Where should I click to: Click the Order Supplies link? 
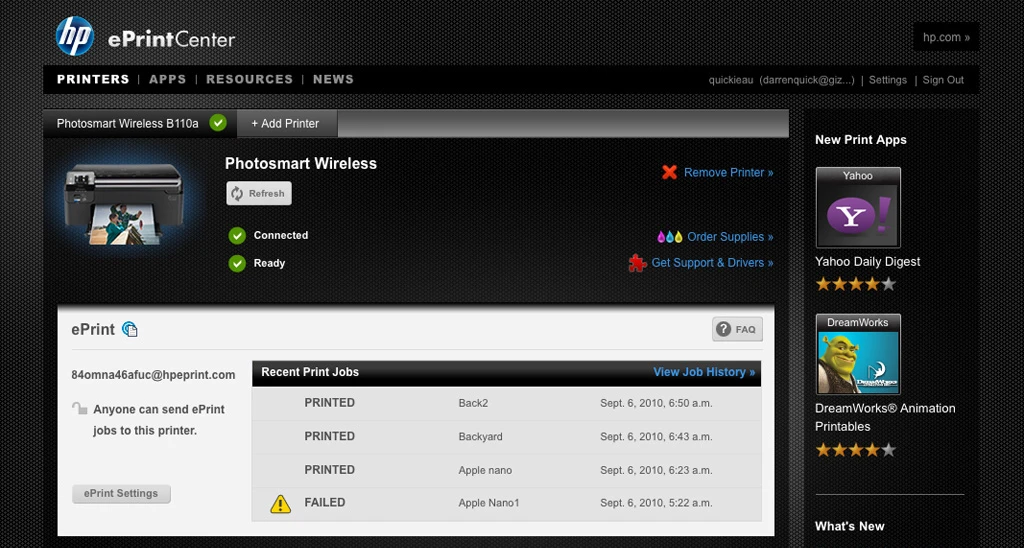(730, 236)
